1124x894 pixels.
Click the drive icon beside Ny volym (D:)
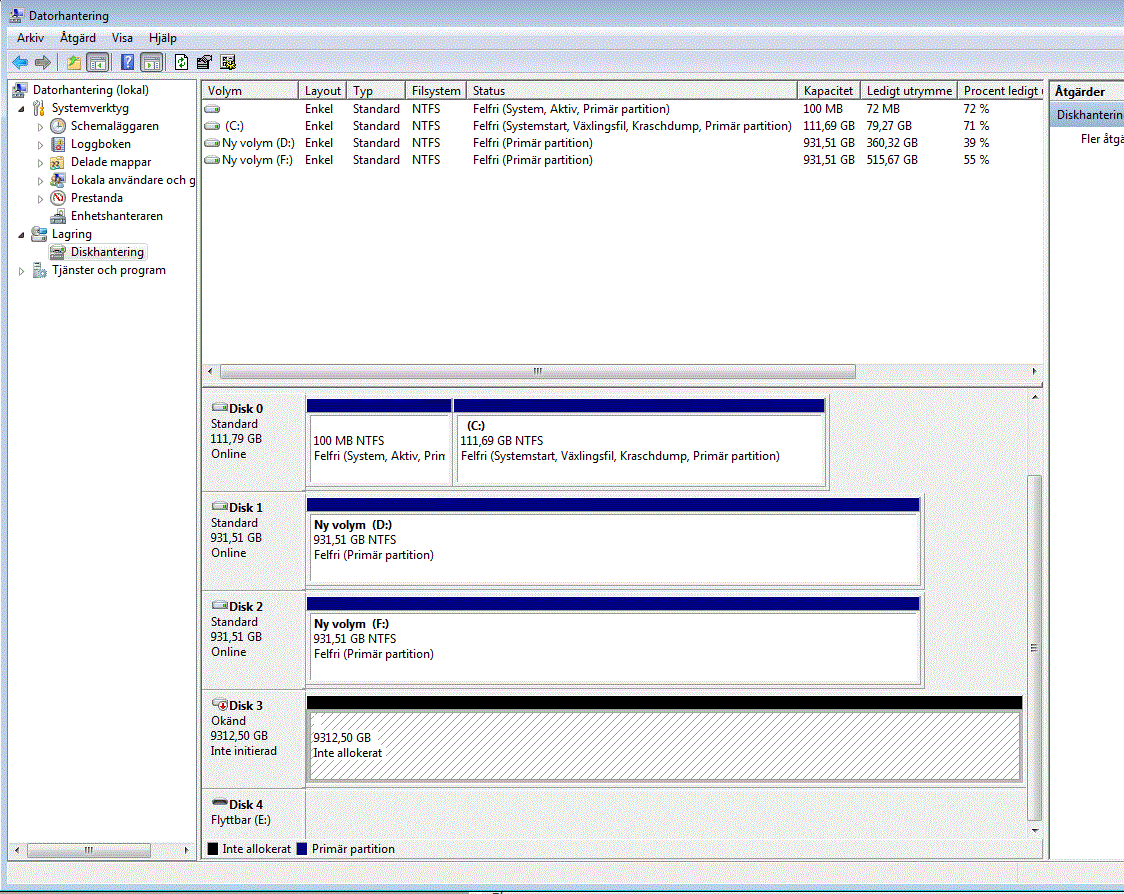(212, 143)
